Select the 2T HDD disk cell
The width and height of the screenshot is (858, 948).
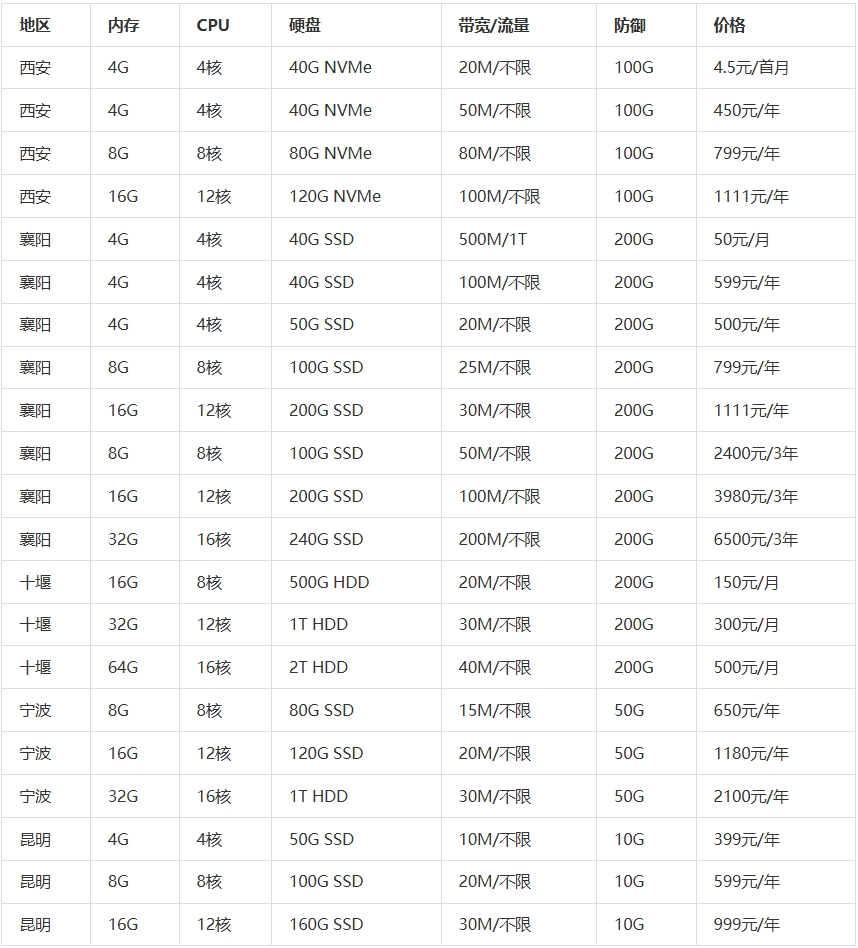click(x=318, y=668)
